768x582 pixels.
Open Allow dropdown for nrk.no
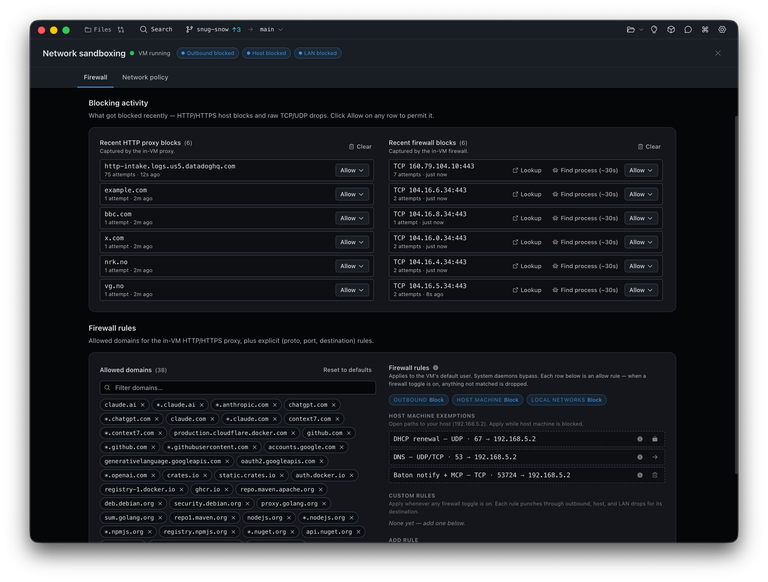click(352, 267)
